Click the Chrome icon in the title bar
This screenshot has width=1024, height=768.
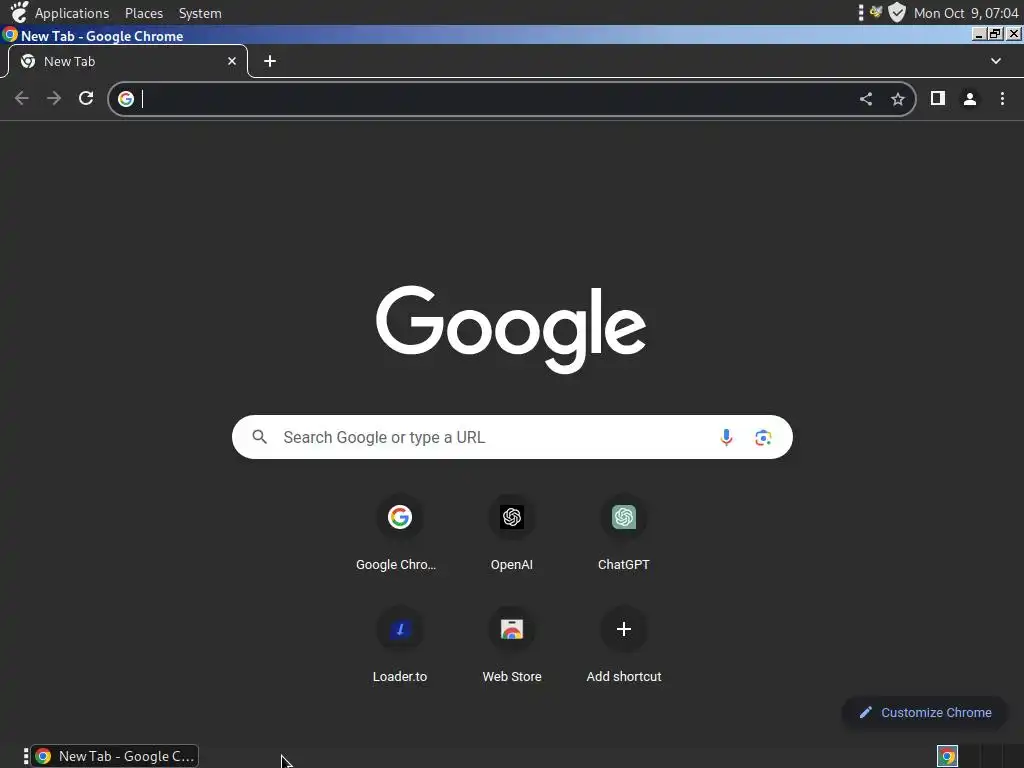coord(10,35)
